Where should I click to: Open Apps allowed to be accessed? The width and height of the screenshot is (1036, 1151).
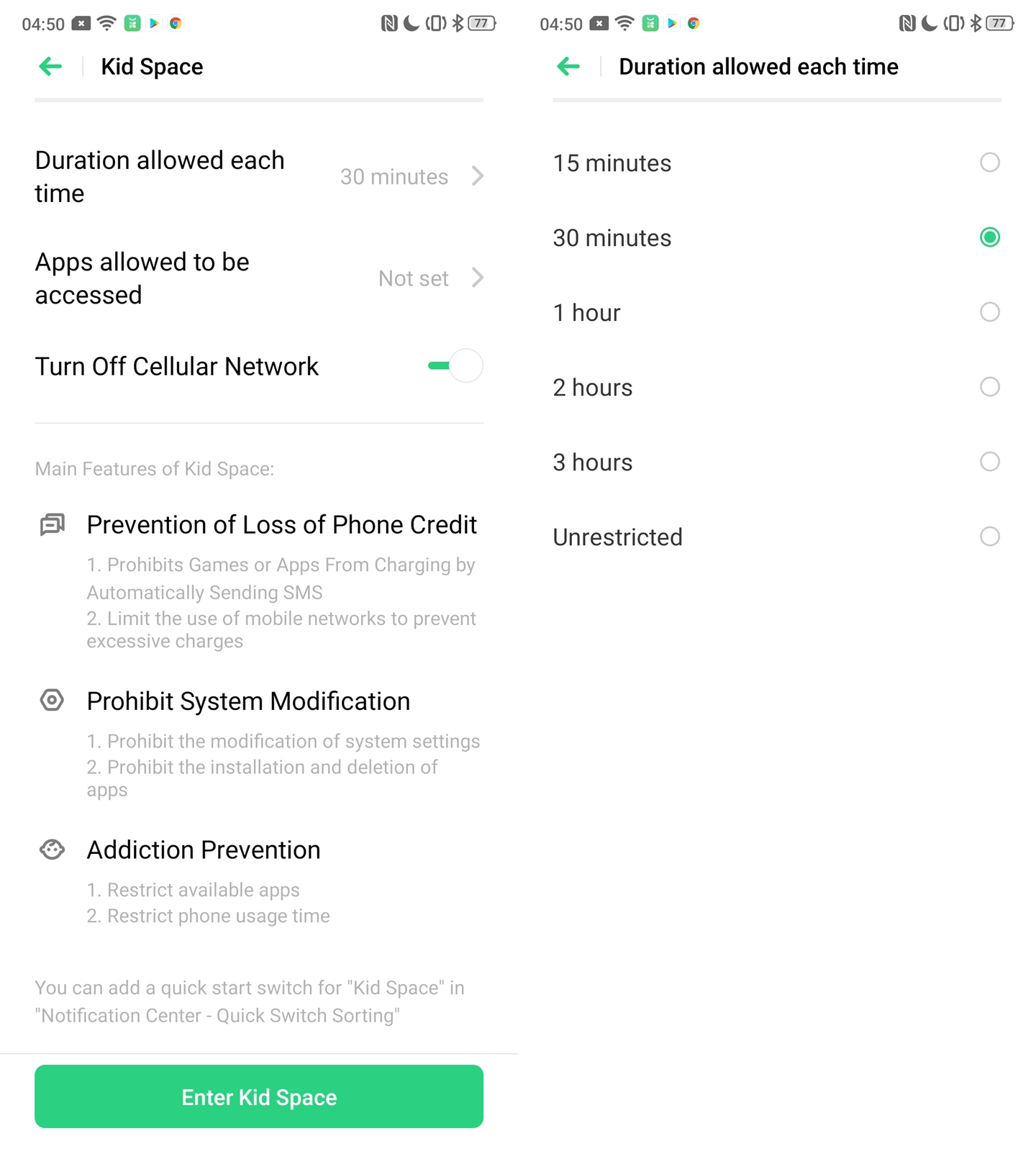click(x=259, y=278)
